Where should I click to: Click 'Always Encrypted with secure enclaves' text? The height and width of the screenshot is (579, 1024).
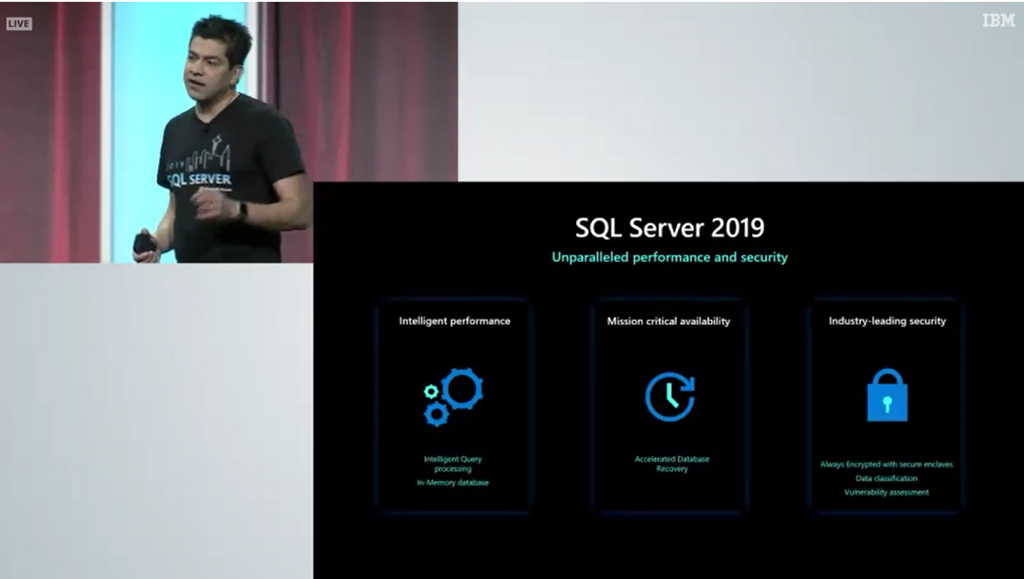click(886, 465)
